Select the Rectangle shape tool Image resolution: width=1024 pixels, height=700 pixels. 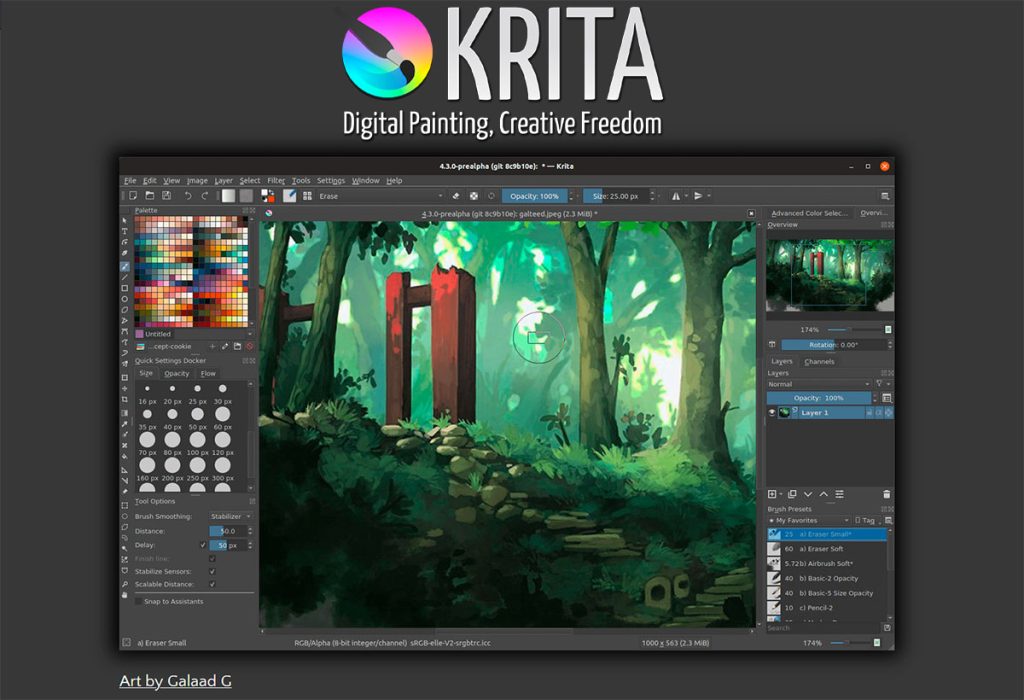tap(124, 288)
